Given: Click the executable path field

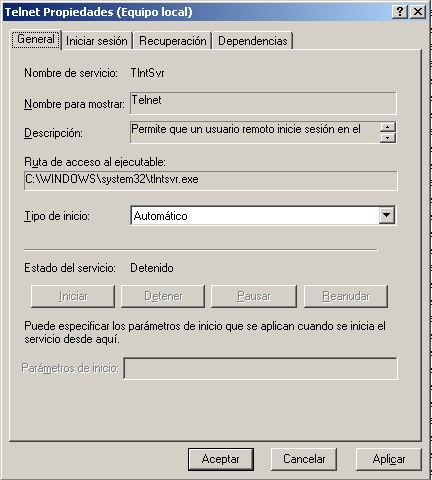Looking at the screenshot, I should pyautogui.click(x=211, y=180).
